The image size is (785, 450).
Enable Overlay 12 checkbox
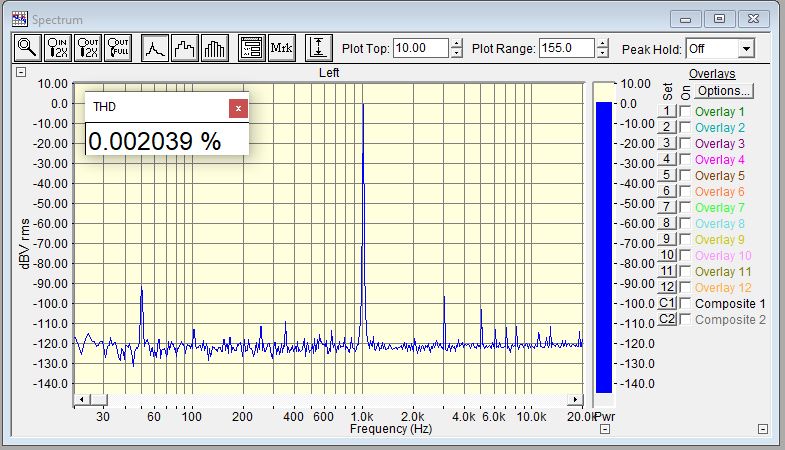(x=685, y=287)
